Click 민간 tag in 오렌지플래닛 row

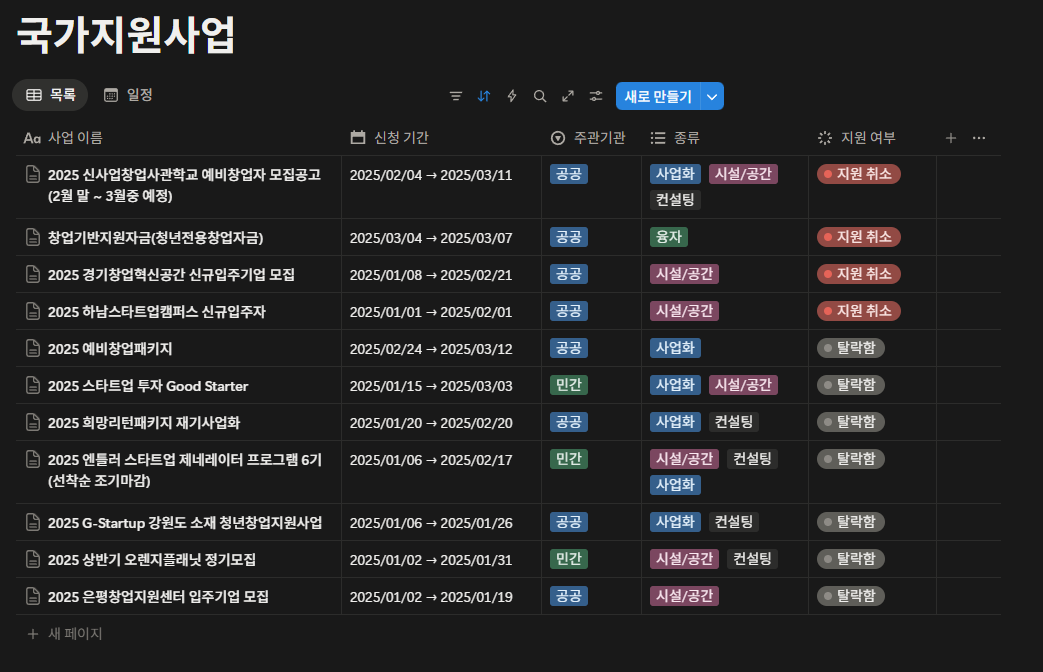point(569,559)
